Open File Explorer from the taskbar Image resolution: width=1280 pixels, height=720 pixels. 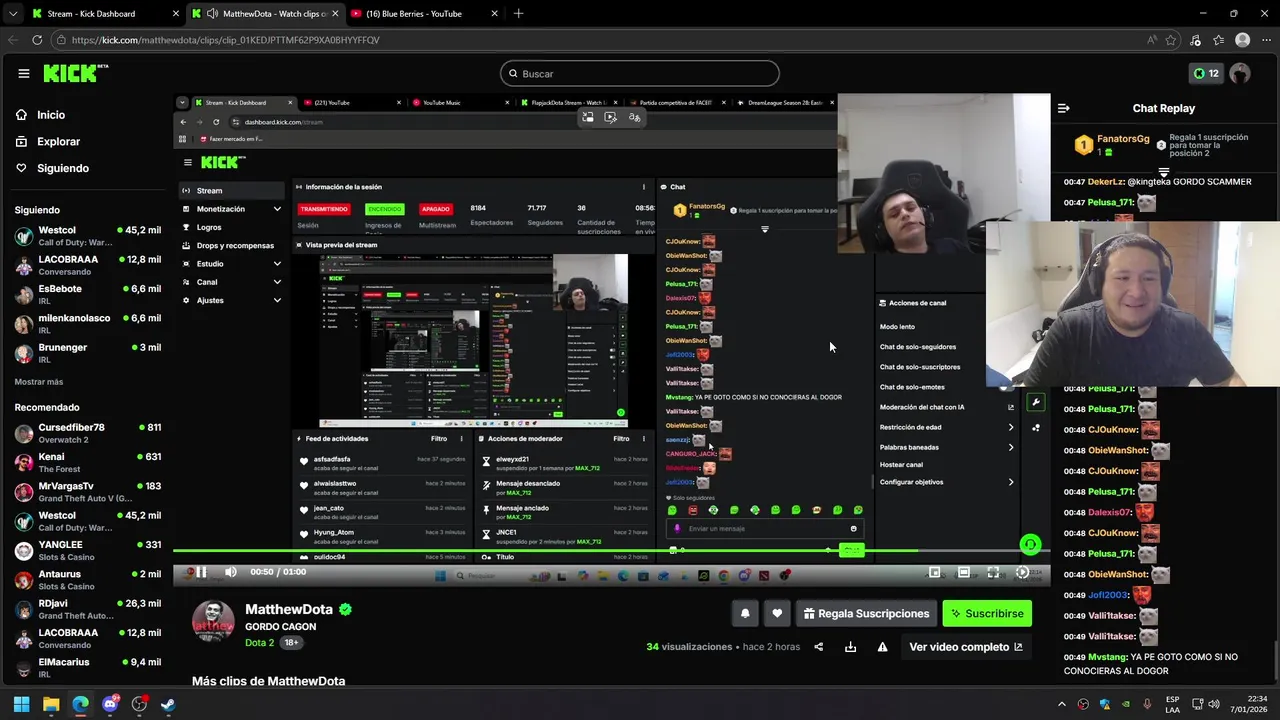tap(51, 704)
